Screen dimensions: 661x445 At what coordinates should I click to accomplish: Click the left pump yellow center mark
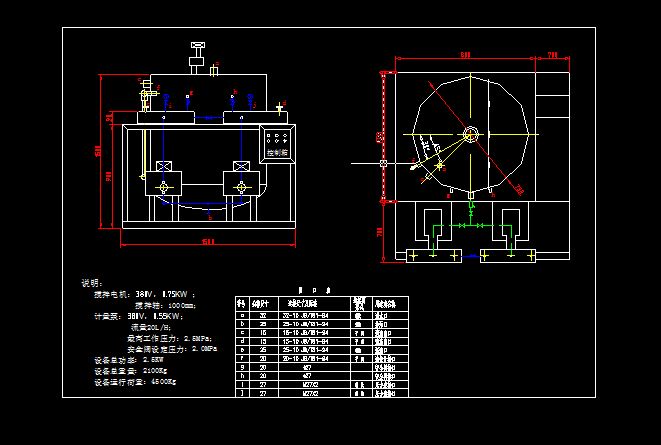coord(164,187)
